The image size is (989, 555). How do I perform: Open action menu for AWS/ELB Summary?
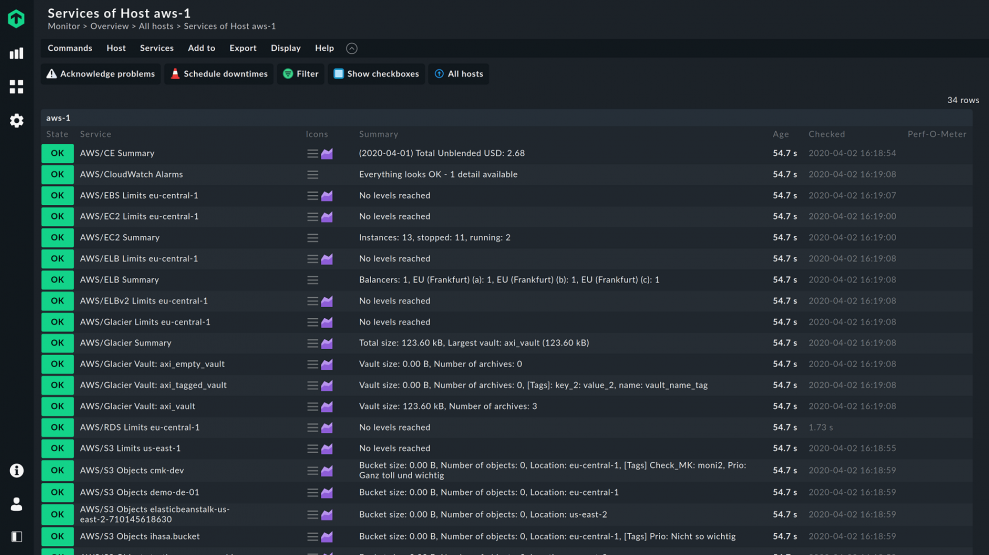(312, 280)
